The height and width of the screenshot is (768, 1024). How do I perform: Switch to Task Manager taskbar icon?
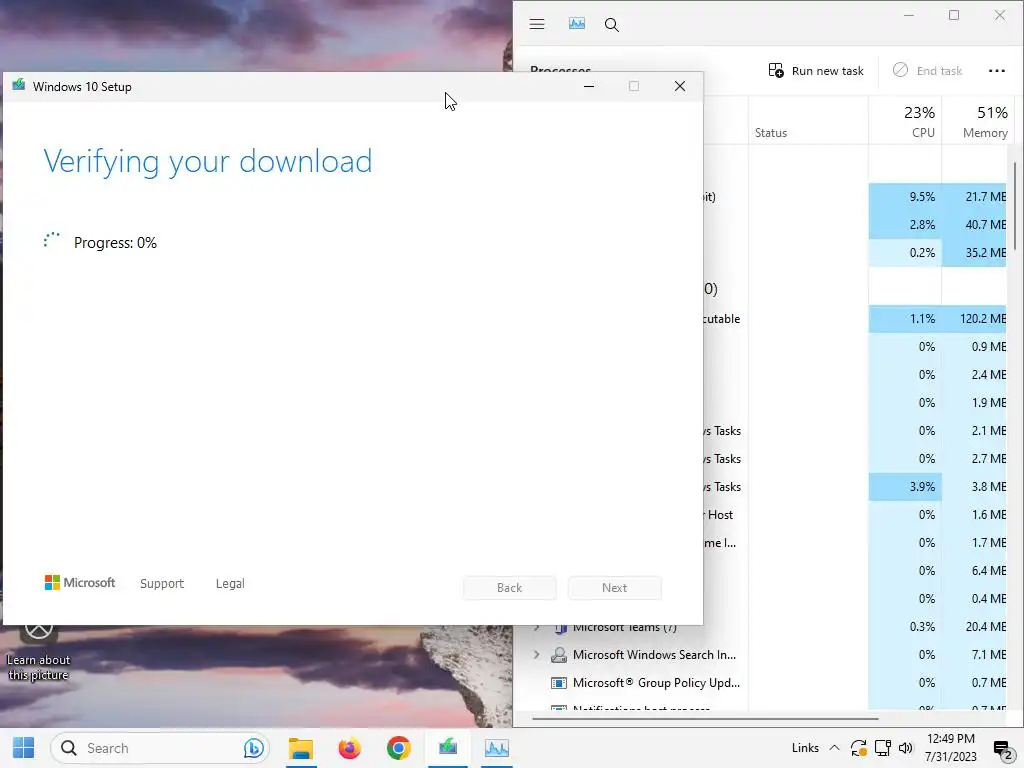coord(496,748)
